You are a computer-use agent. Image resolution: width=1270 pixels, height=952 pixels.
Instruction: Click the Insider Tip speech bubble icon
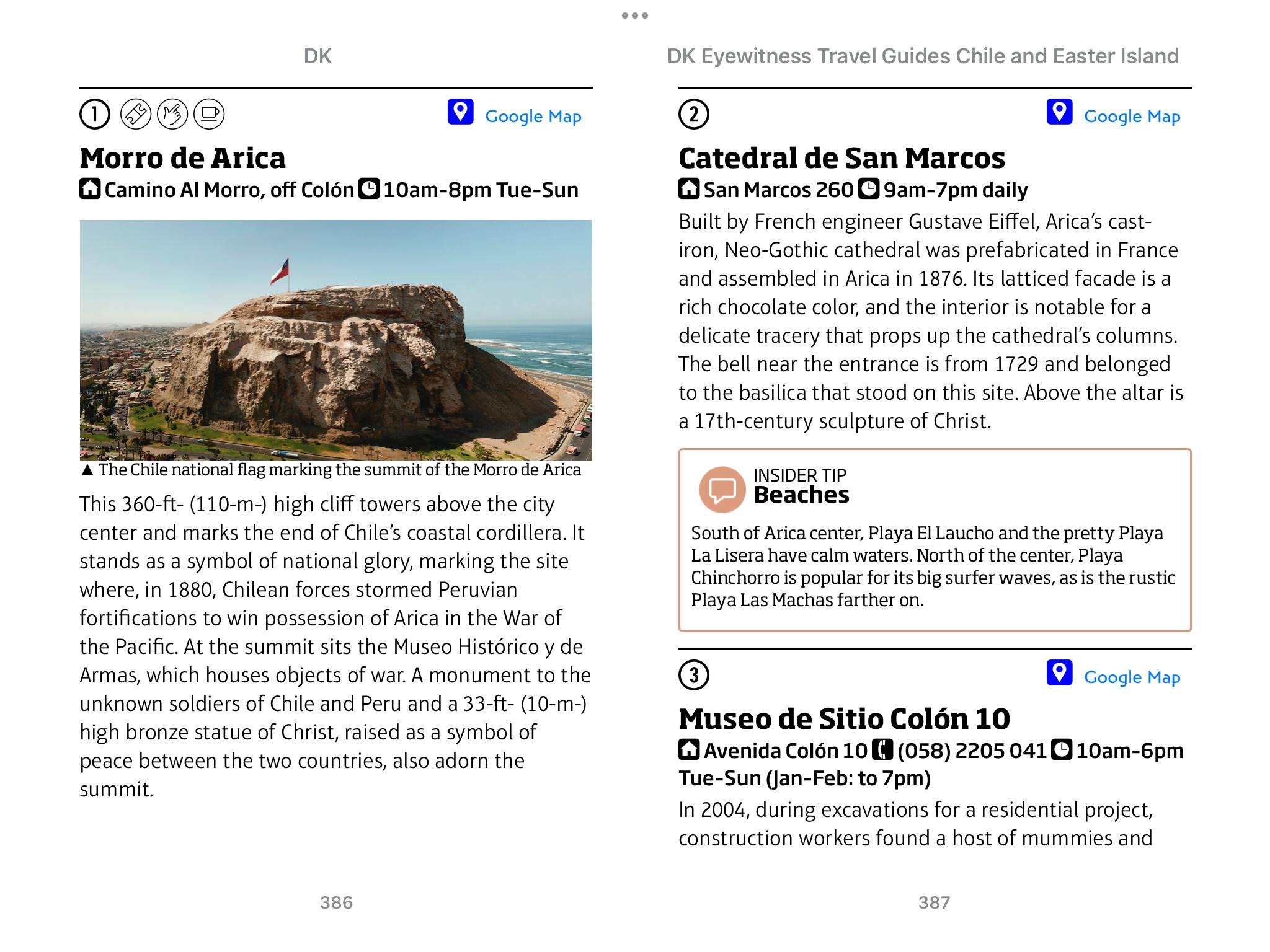point(722,489)
